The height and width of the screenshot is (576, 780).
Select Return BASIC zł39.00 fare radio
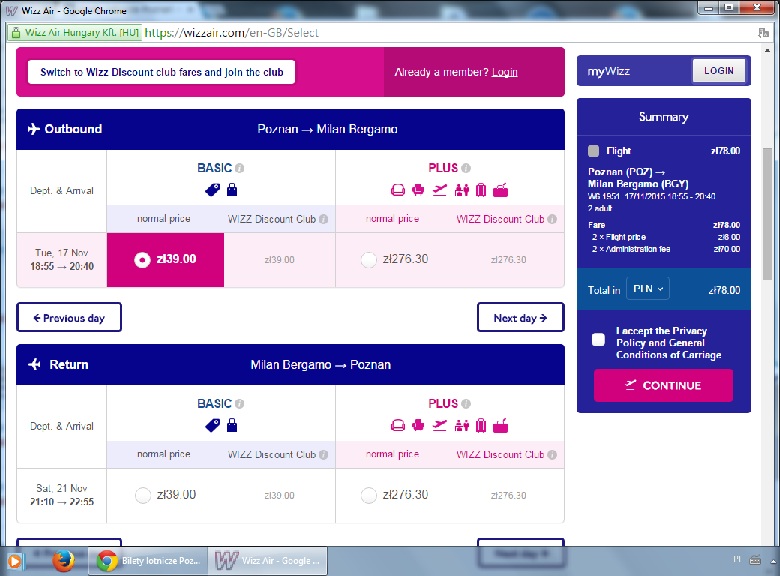click(143, 495)
